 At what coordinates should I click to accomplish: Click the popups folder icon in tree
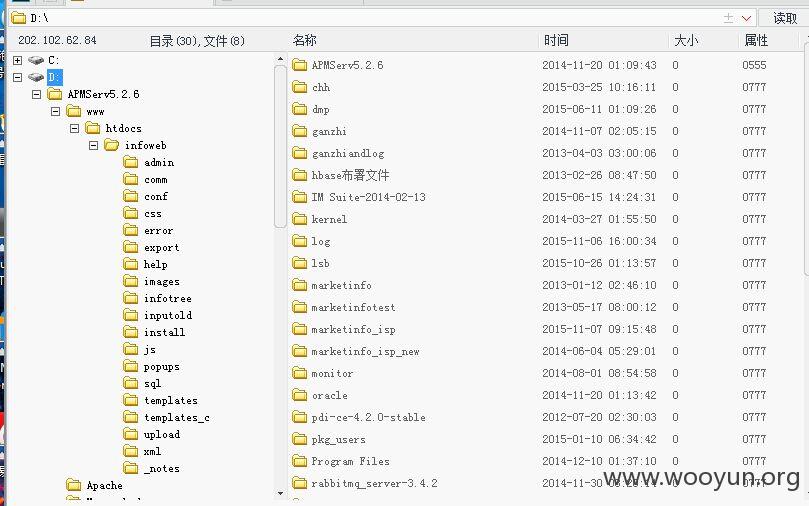point(131,366)
